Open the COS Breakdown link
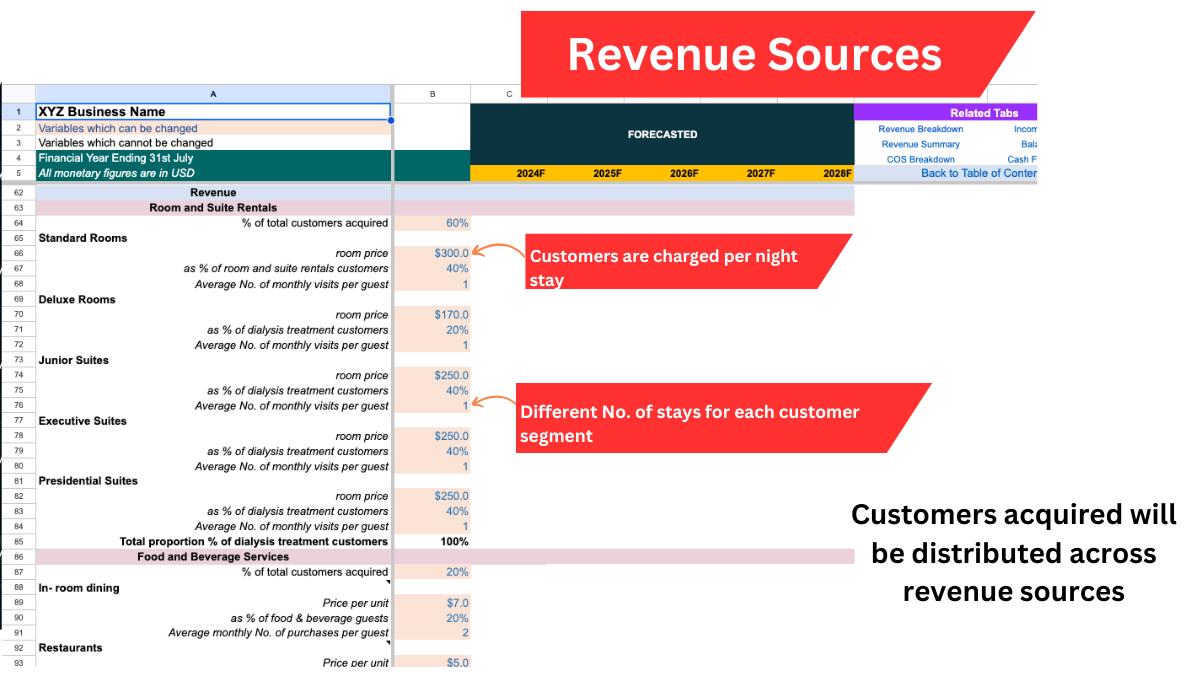The image size is (1200, 675). click(x=921, y=159)
